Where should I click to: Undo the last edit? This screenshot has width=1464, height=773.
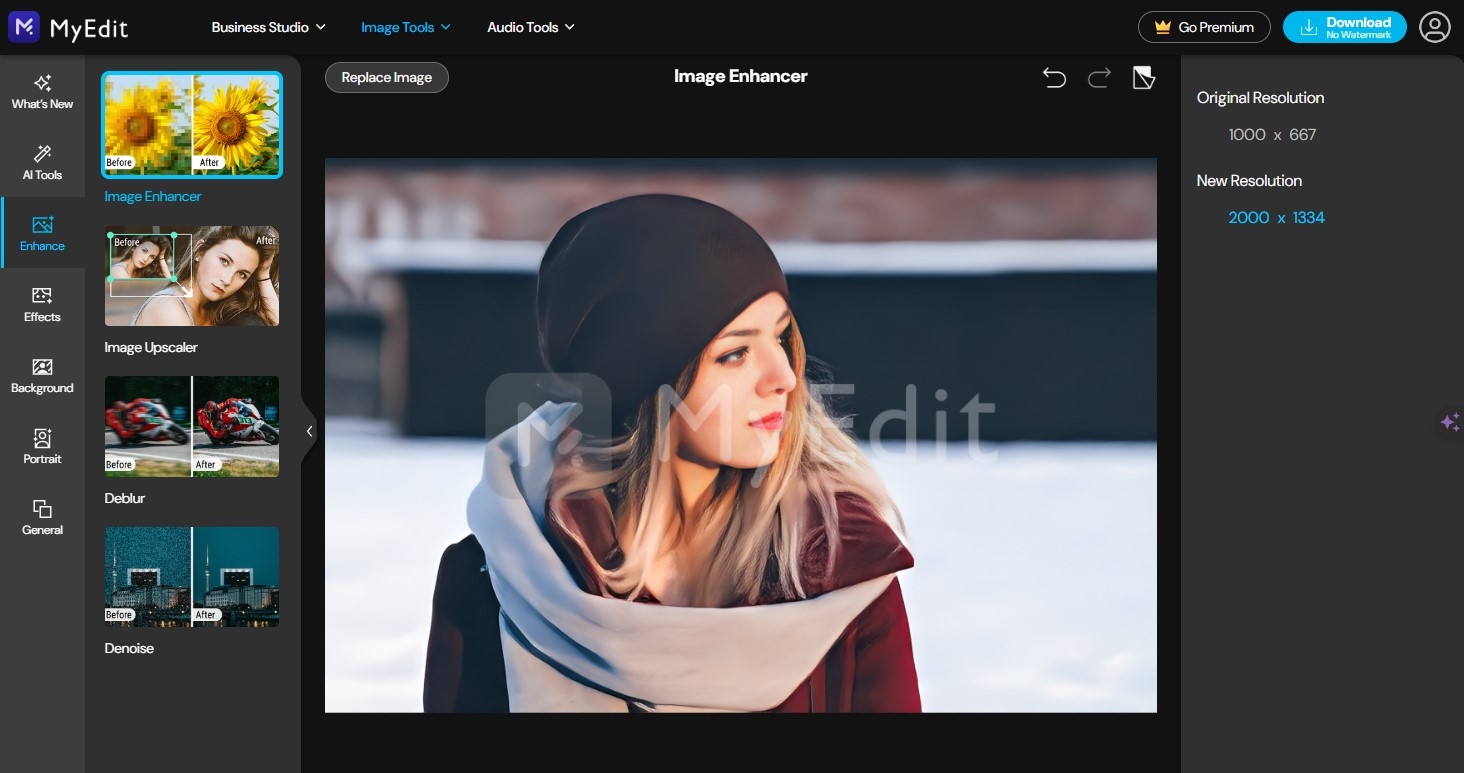point(1054,78)
